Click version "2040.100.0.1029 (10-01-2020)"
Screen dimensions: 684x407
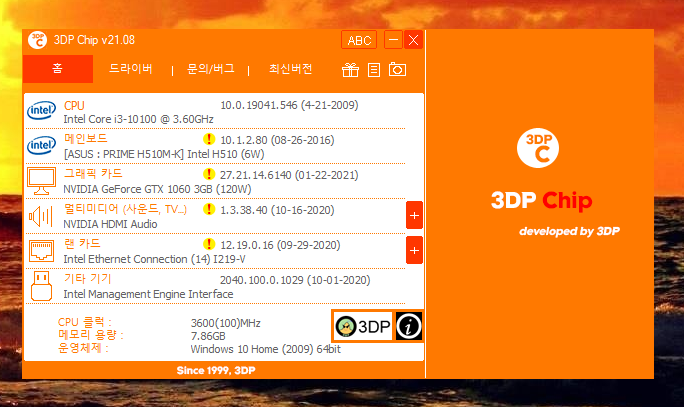coord(295,280)
